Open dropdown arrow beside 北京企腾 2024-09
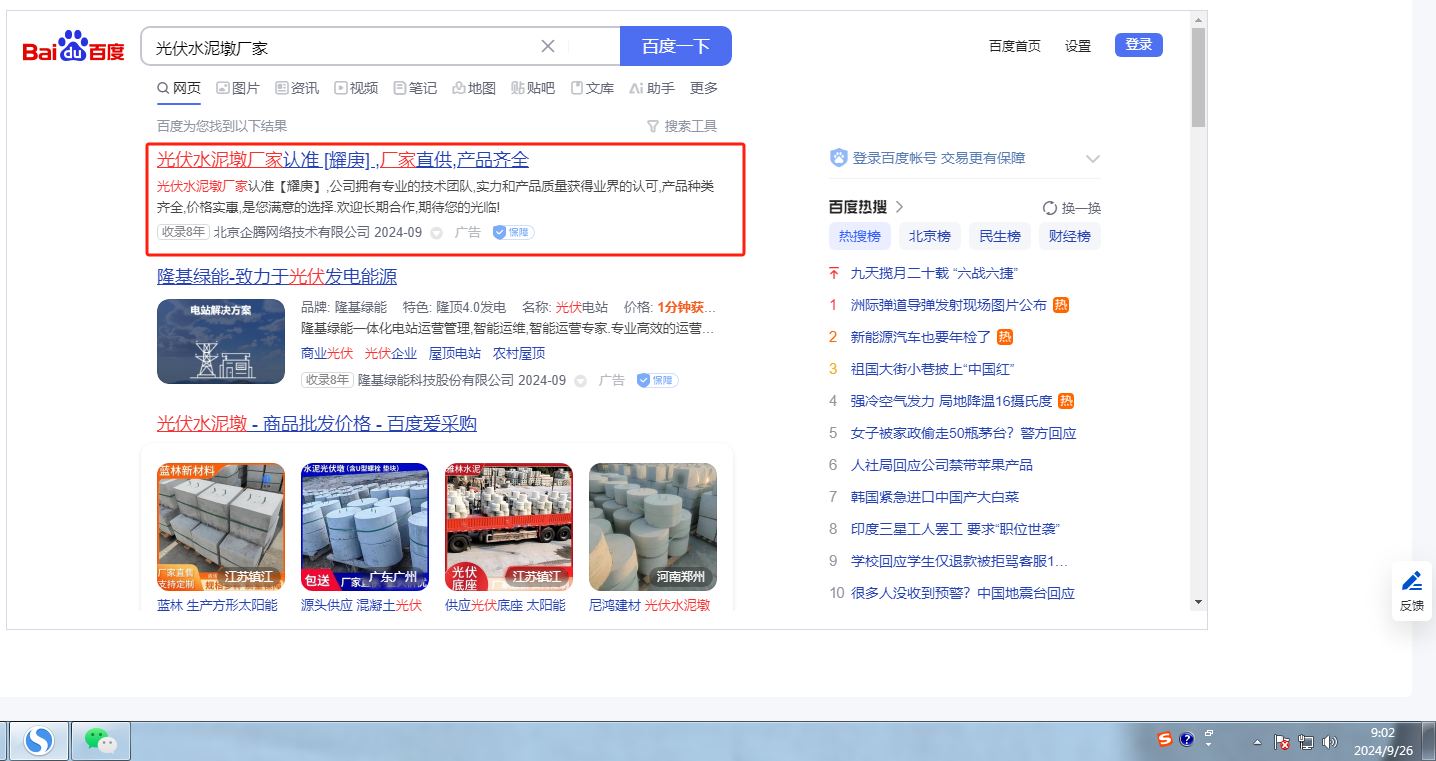 [x=436, y=233]
